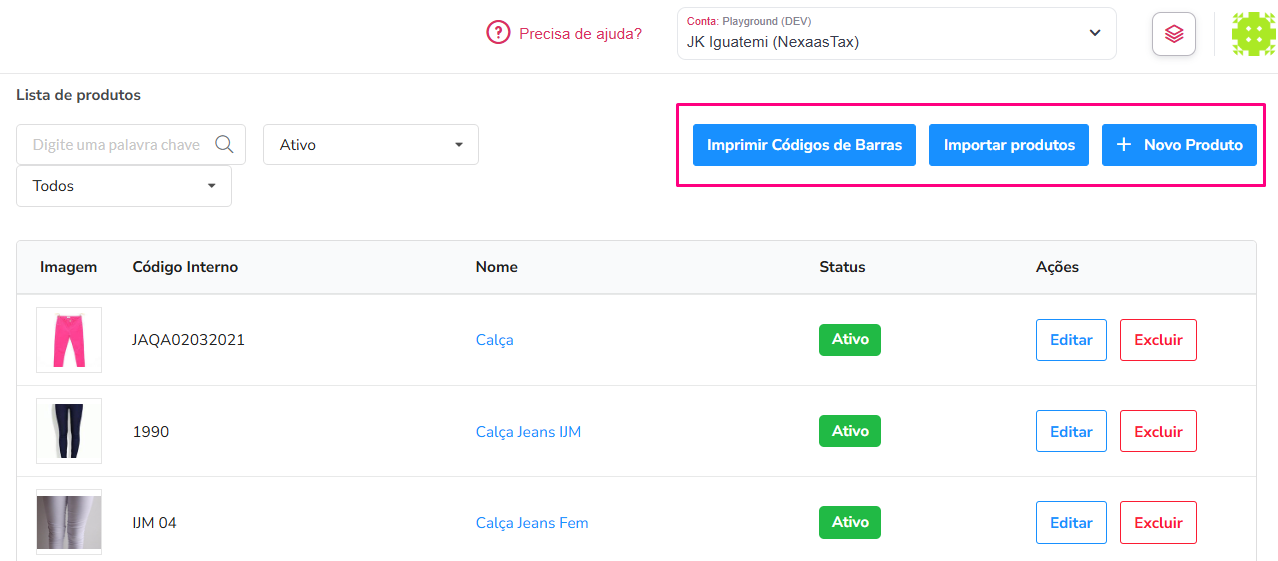This screenshot has width=1278, height=561.
Task: Open the green user avatar menu
Action: click(1253, 34)
